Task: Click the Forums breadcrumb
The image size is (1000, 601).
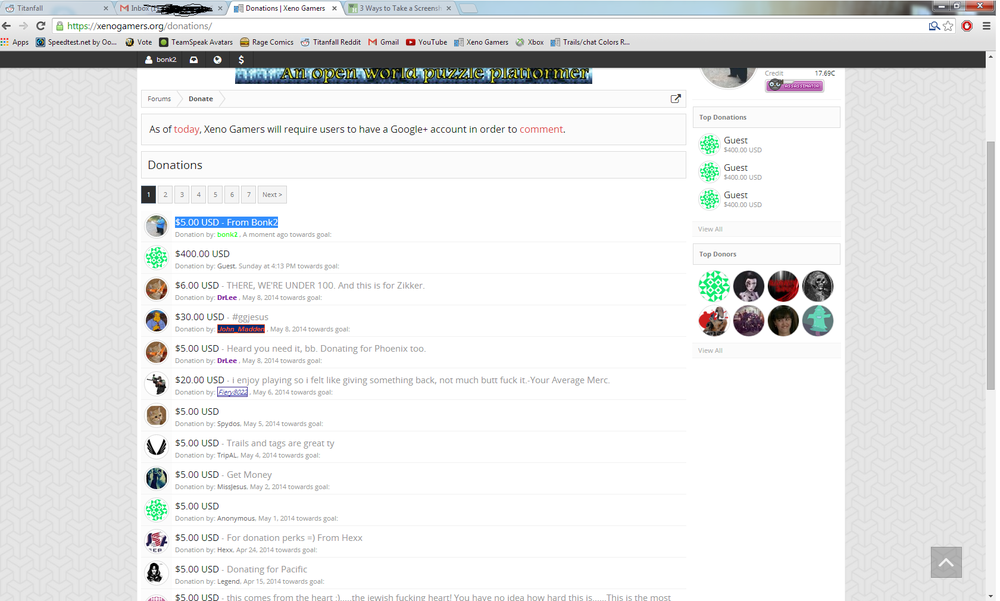Action: tap(159, 99)
